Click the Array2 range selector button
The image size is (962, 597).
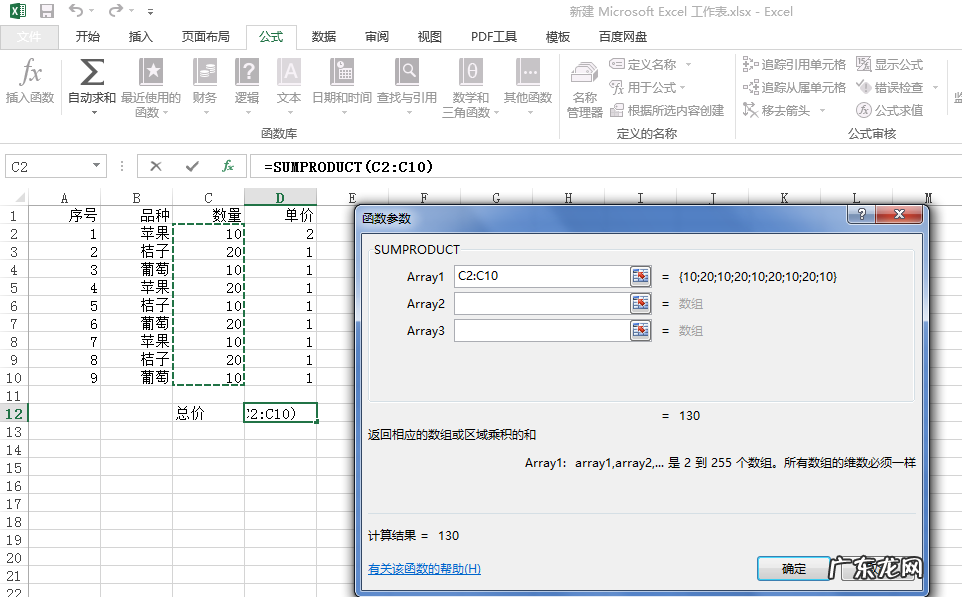tap(640, 303)
